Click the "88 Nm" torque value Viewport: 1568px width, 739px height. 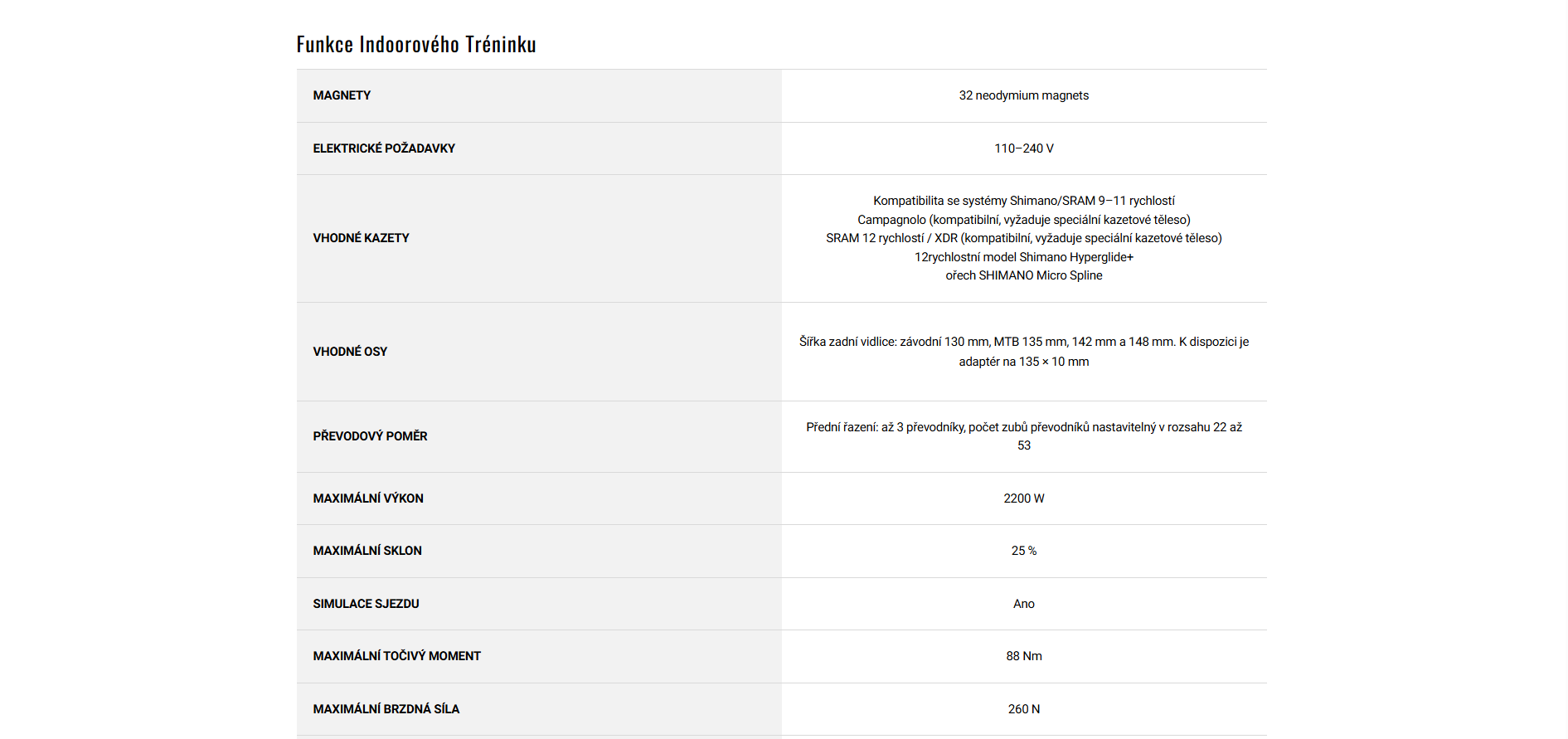pyautogui.click(x=1023, y=656)
